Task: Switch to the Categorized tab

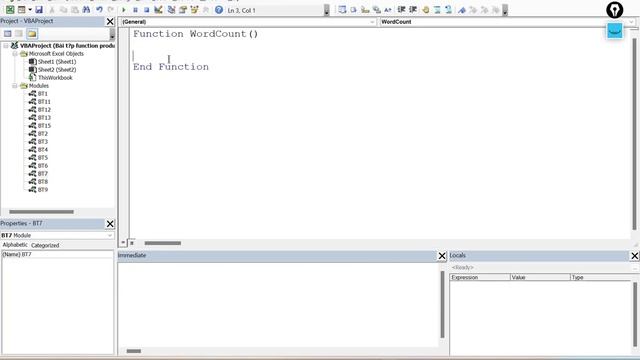Action: [x=45, y=245]
